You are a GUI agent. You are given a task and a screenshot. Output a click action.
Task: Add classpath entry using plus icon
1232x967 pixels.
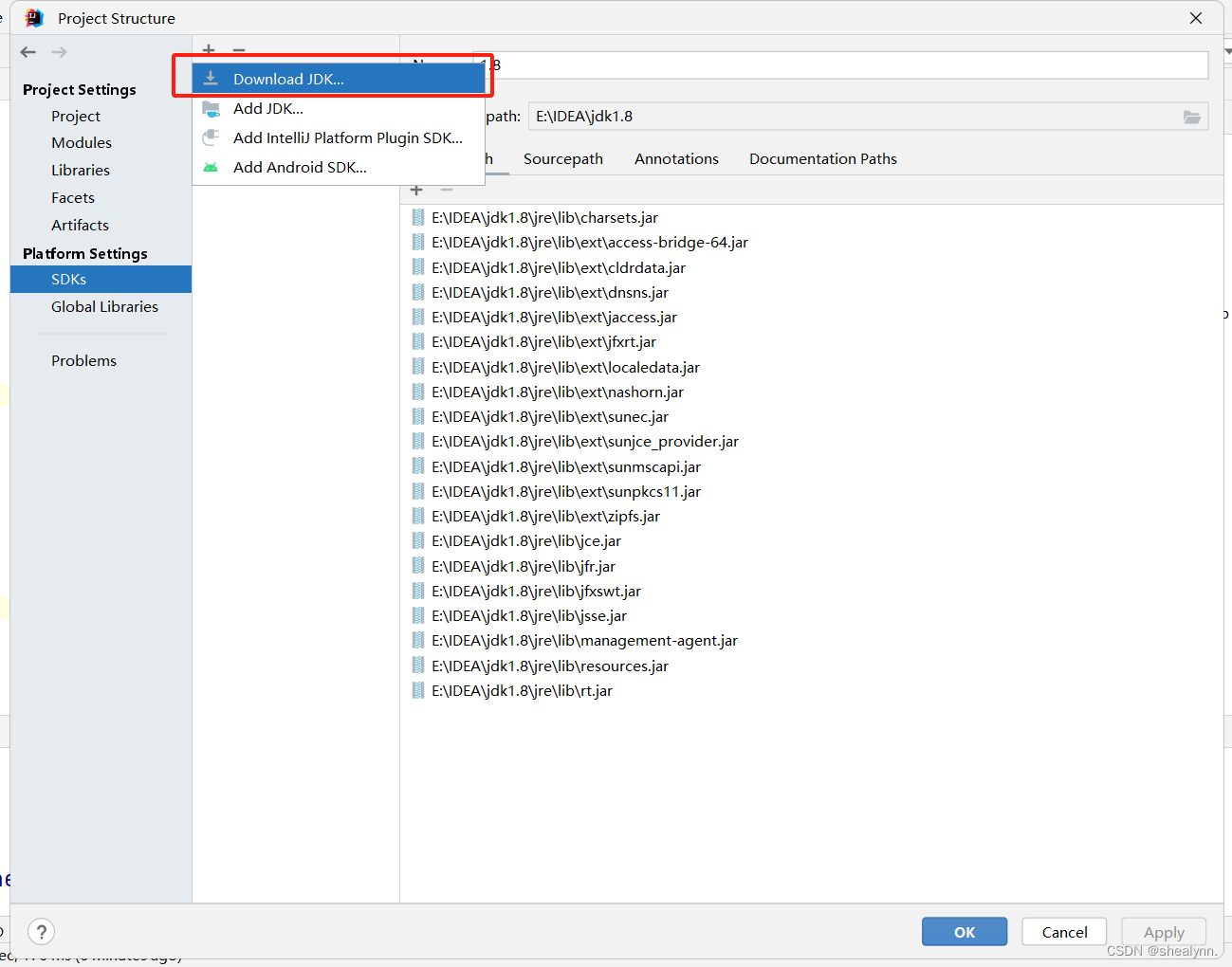pyautogui.click(x=415, y=190)
